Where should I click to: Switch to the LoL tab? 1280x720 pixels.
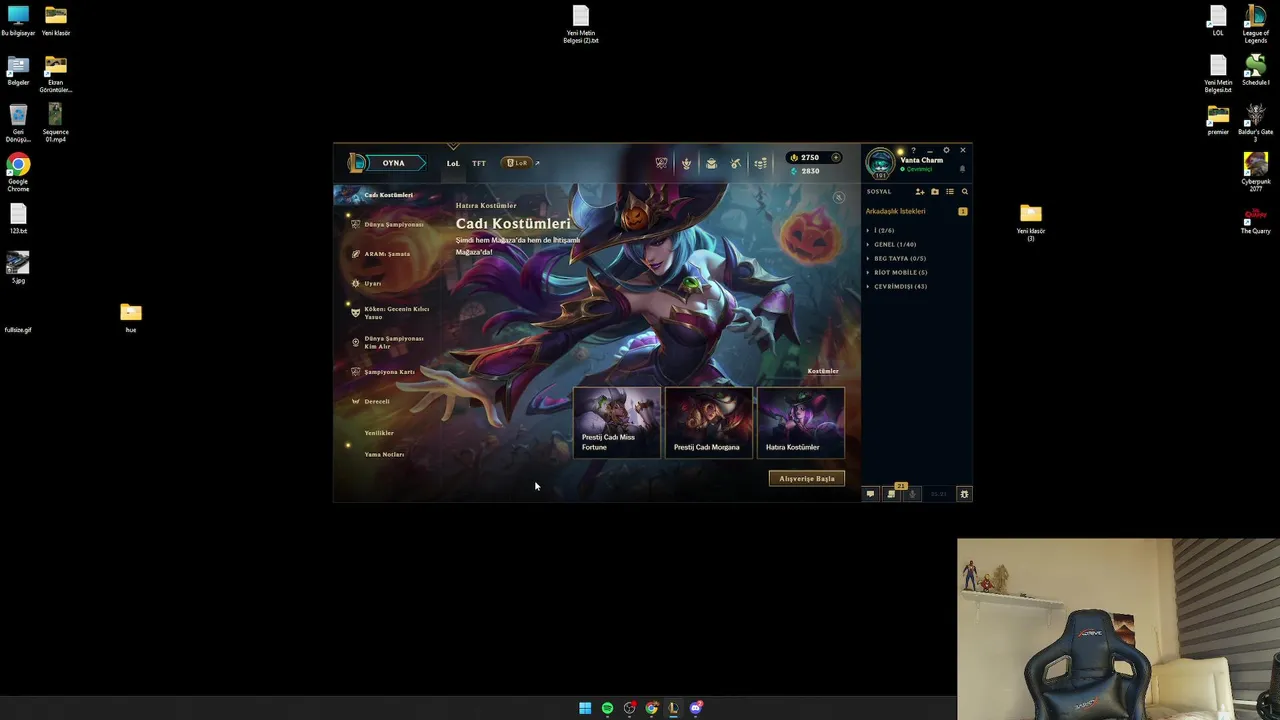[x=453, y=163]
